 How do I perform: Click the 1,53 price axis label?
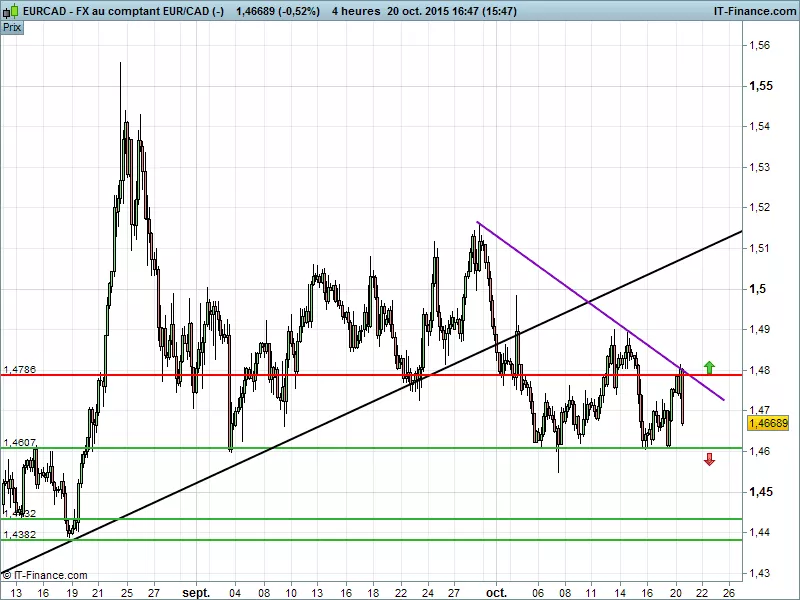coord(759,167)
